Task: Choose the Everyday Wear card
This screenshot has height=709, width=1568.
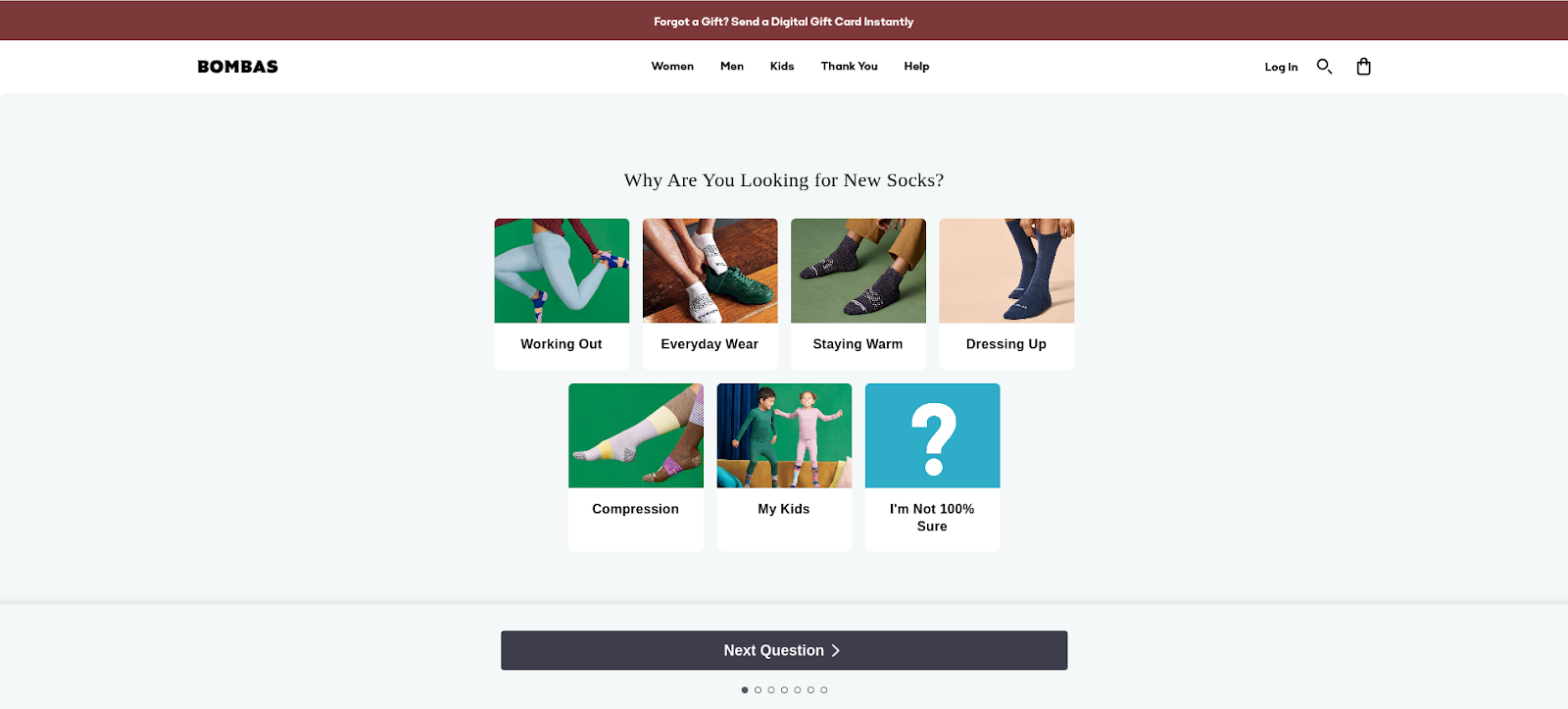Action: click(710, 294)
